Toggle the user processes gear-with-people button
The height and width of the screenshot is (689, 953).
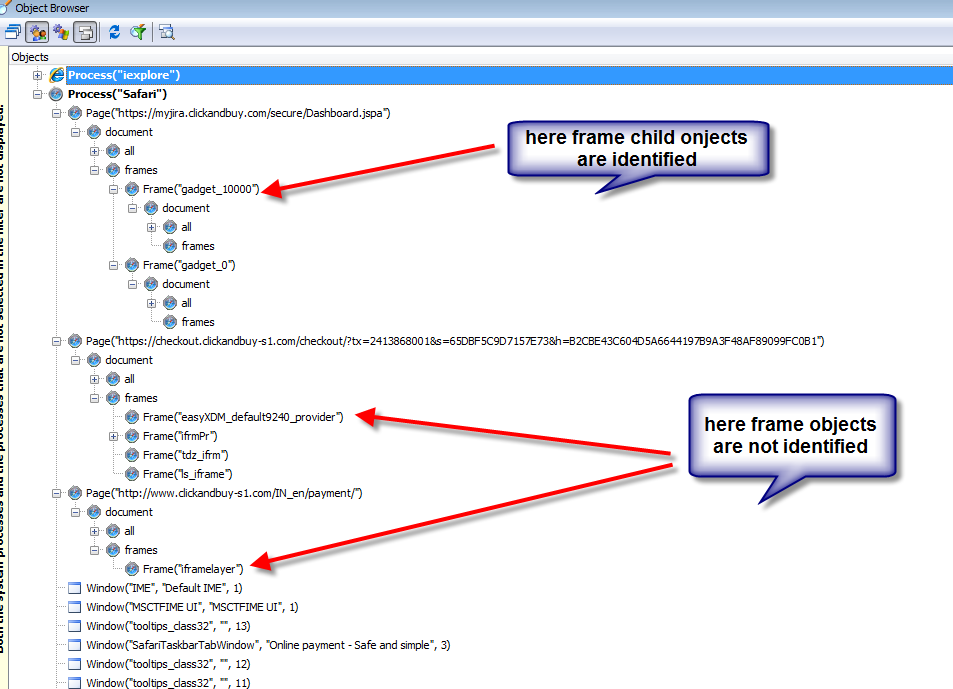[x=38, y=32]
